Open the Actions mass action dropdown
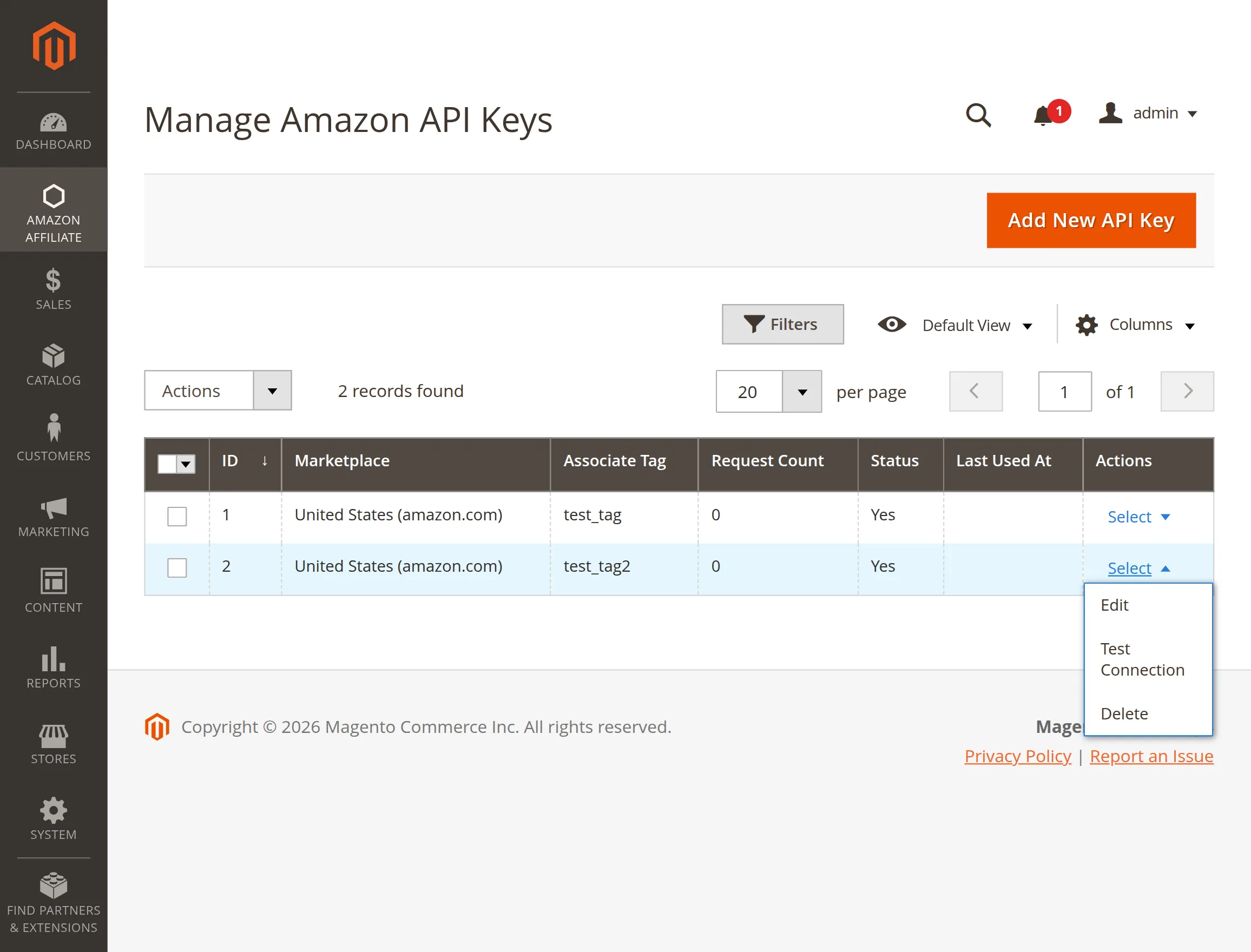 point(218,391)
